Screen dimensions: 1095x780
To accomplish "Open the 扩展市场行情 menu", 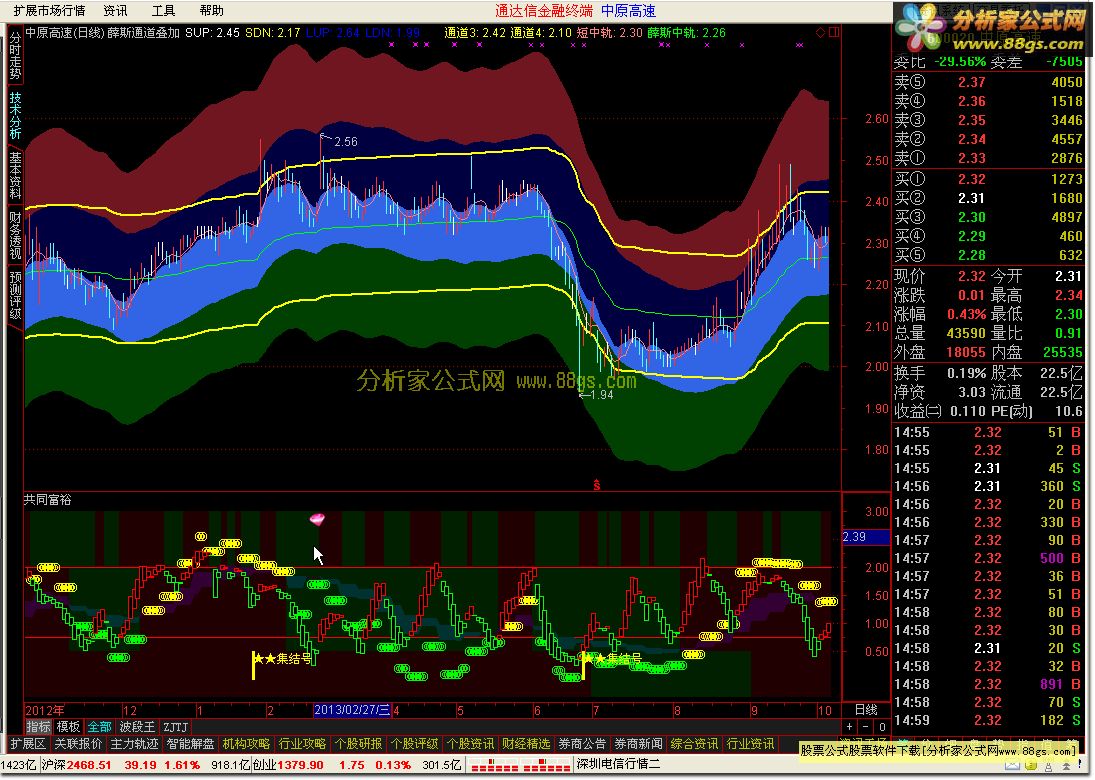I will click(49, 10).
